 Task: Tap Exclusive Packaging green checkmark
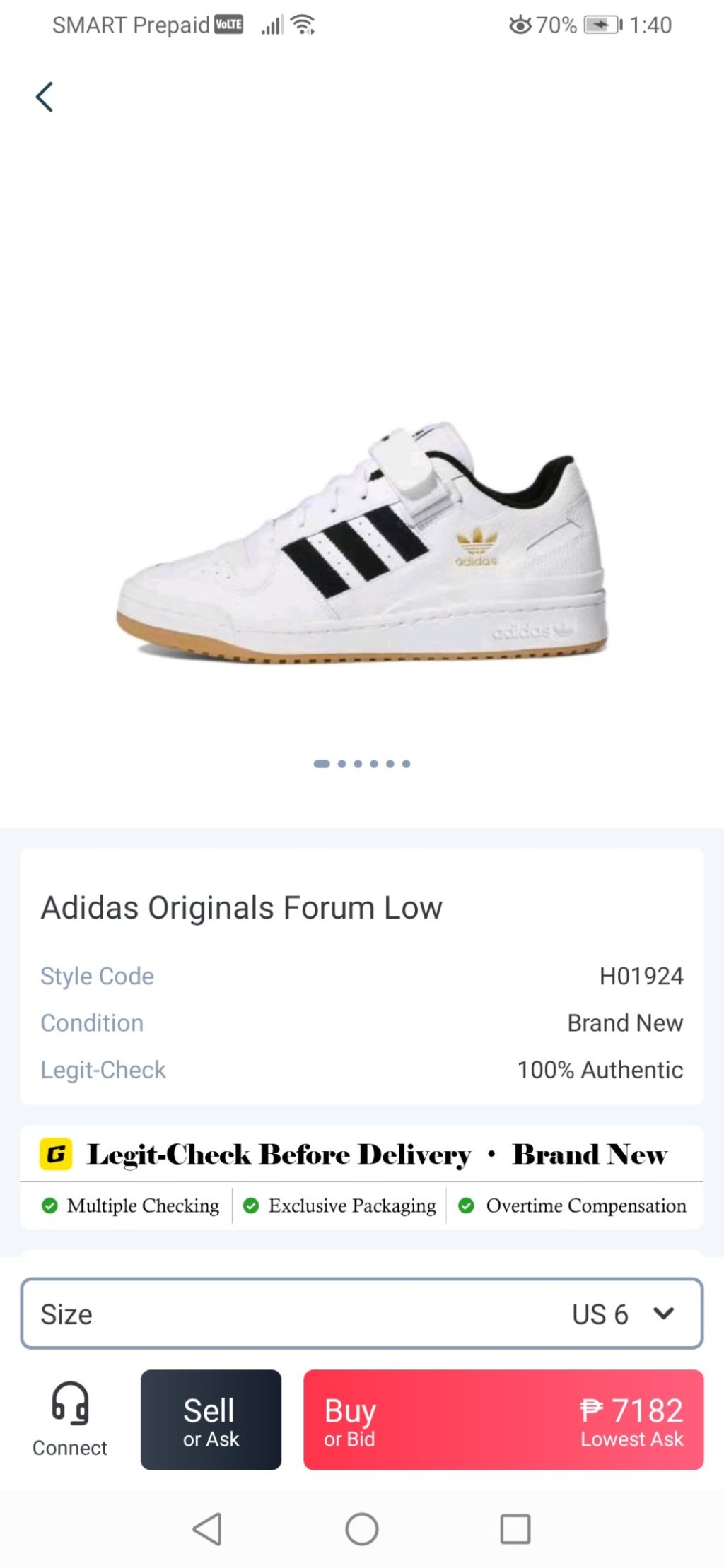251,1206
